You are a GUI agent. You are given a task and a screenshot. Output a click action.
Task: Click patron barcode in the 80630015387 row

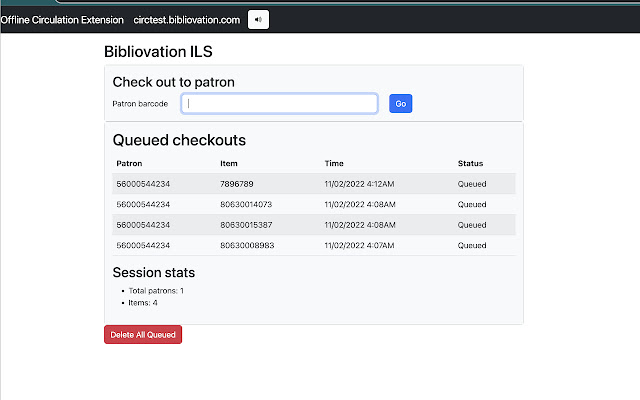143,225
